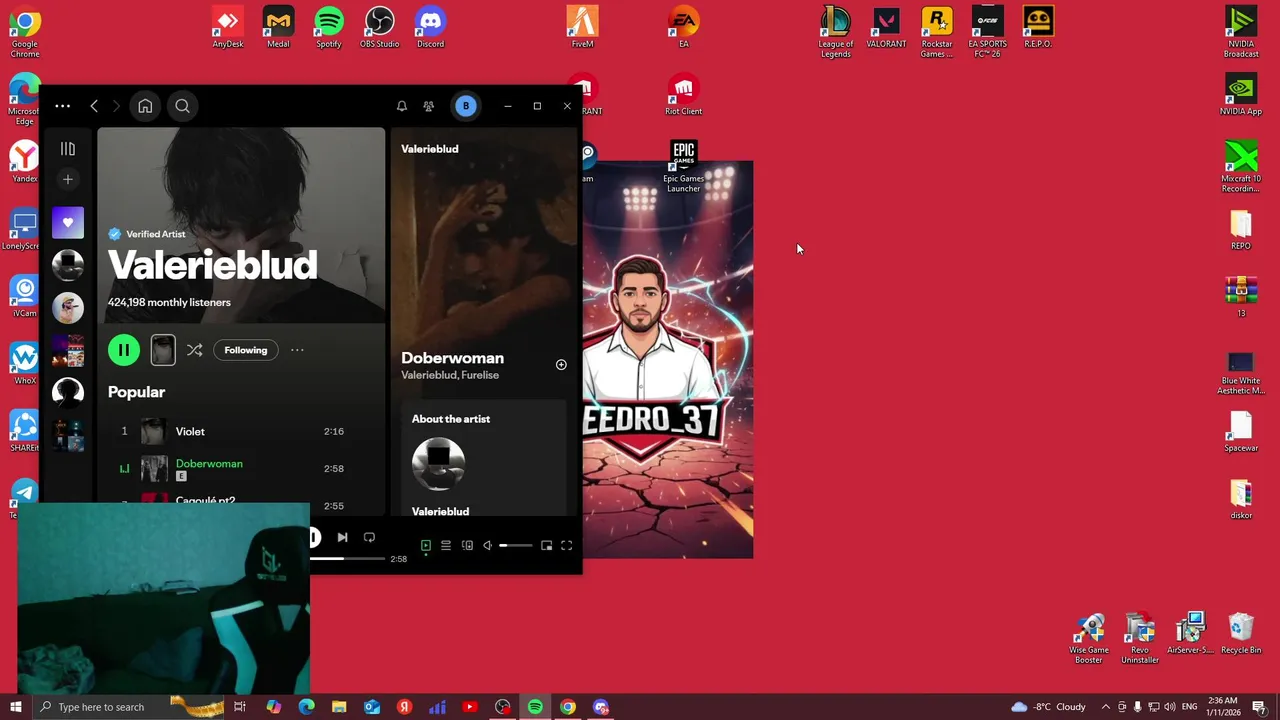The height and width of the screenshot is (720, 1280).
Task: Add Doberwoman to Liked Songs
Action: 561,365
